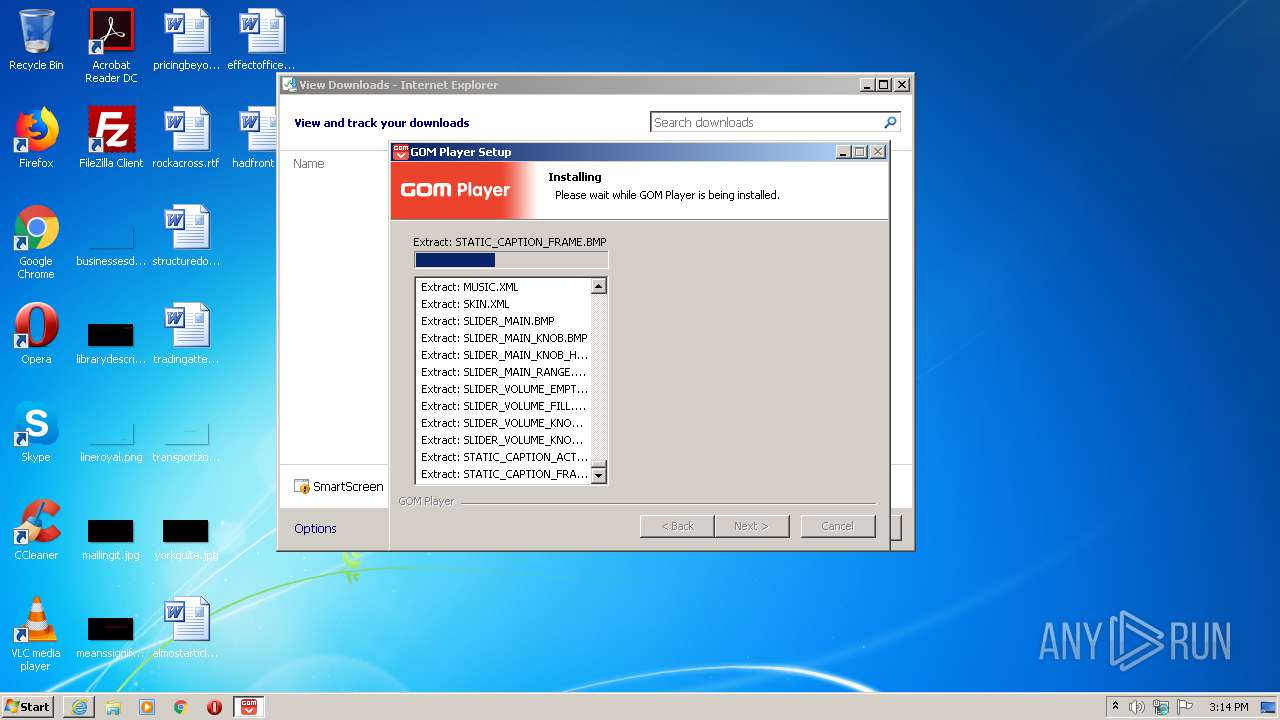Select the 'SLIDER_MAIN_KNOB_H...' log line
This screenshot has width=1280, height=720.
click(x=504, y=355)
